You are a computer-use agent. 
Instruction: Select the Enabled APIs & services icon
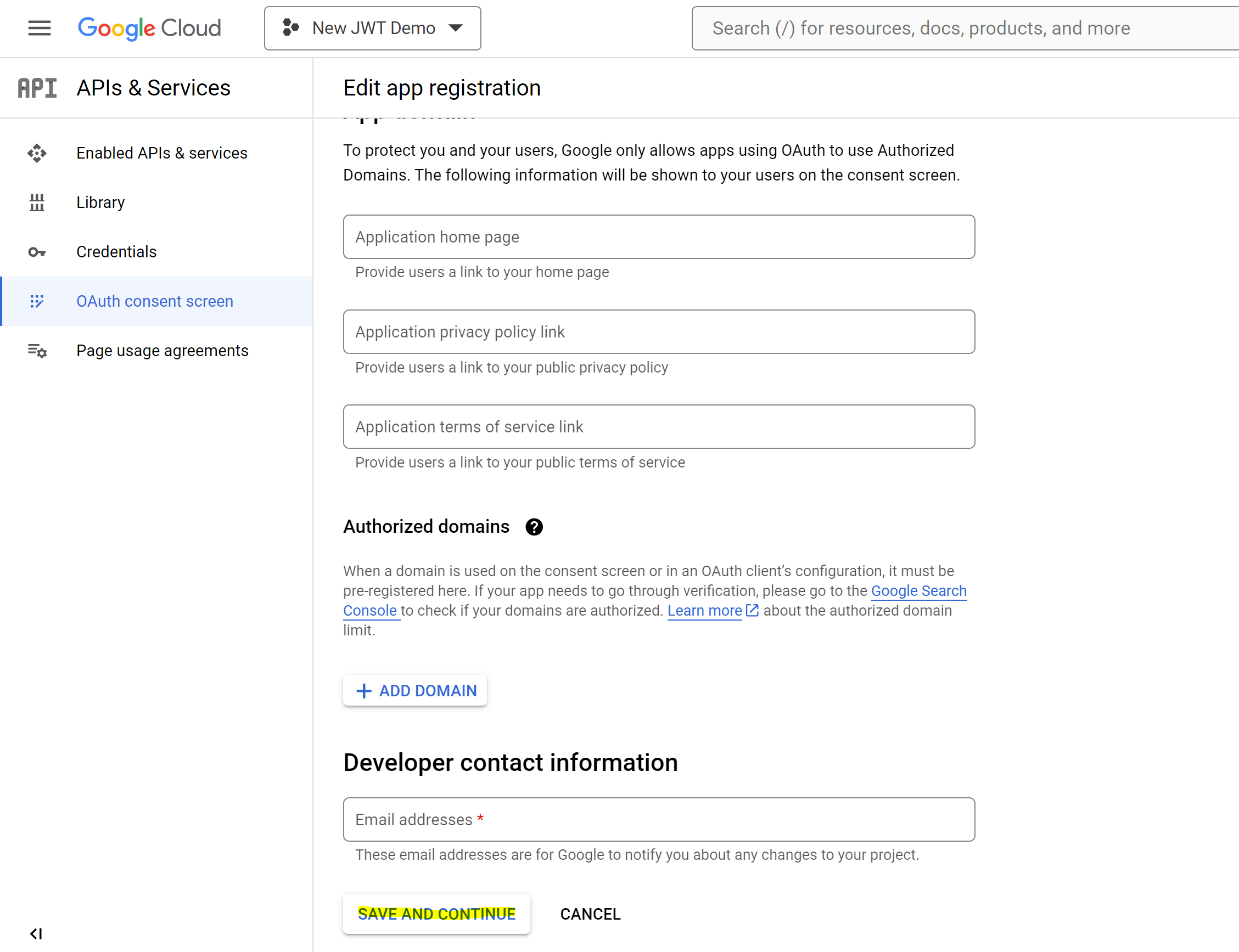pos(36,153)
